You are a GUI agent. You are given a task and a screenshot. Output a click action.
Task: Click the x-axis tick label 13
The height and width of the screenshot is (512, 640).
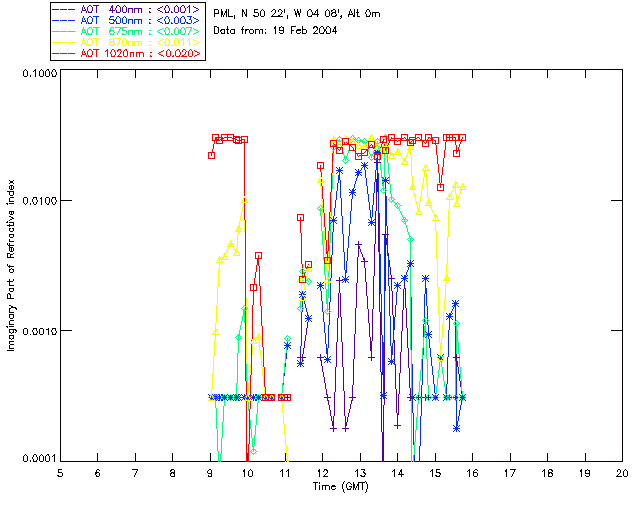pos(360,473)
